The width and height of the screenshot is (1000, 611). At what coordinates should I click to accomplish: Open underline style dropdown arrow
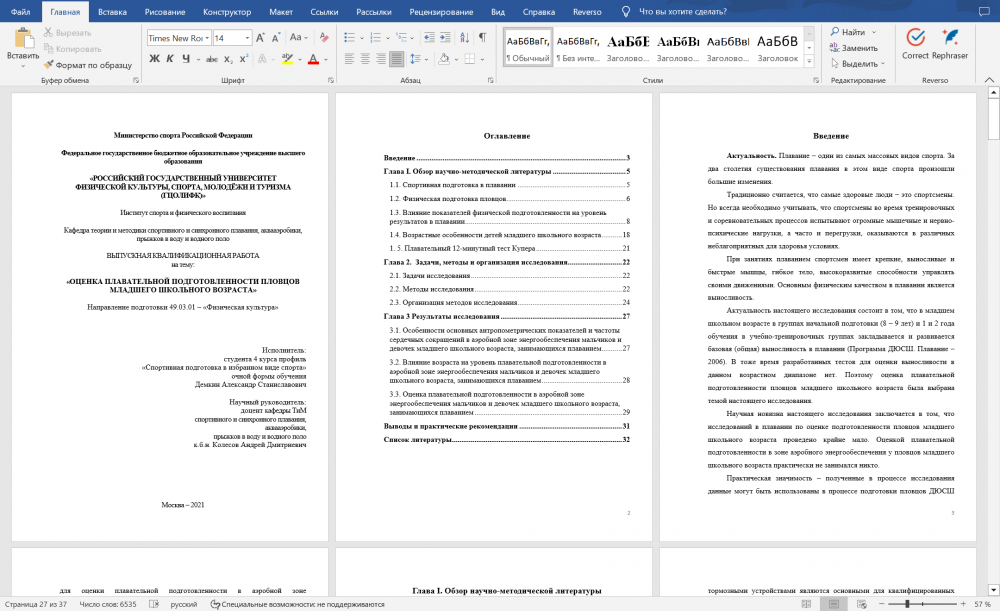click(x=198, y=60)
